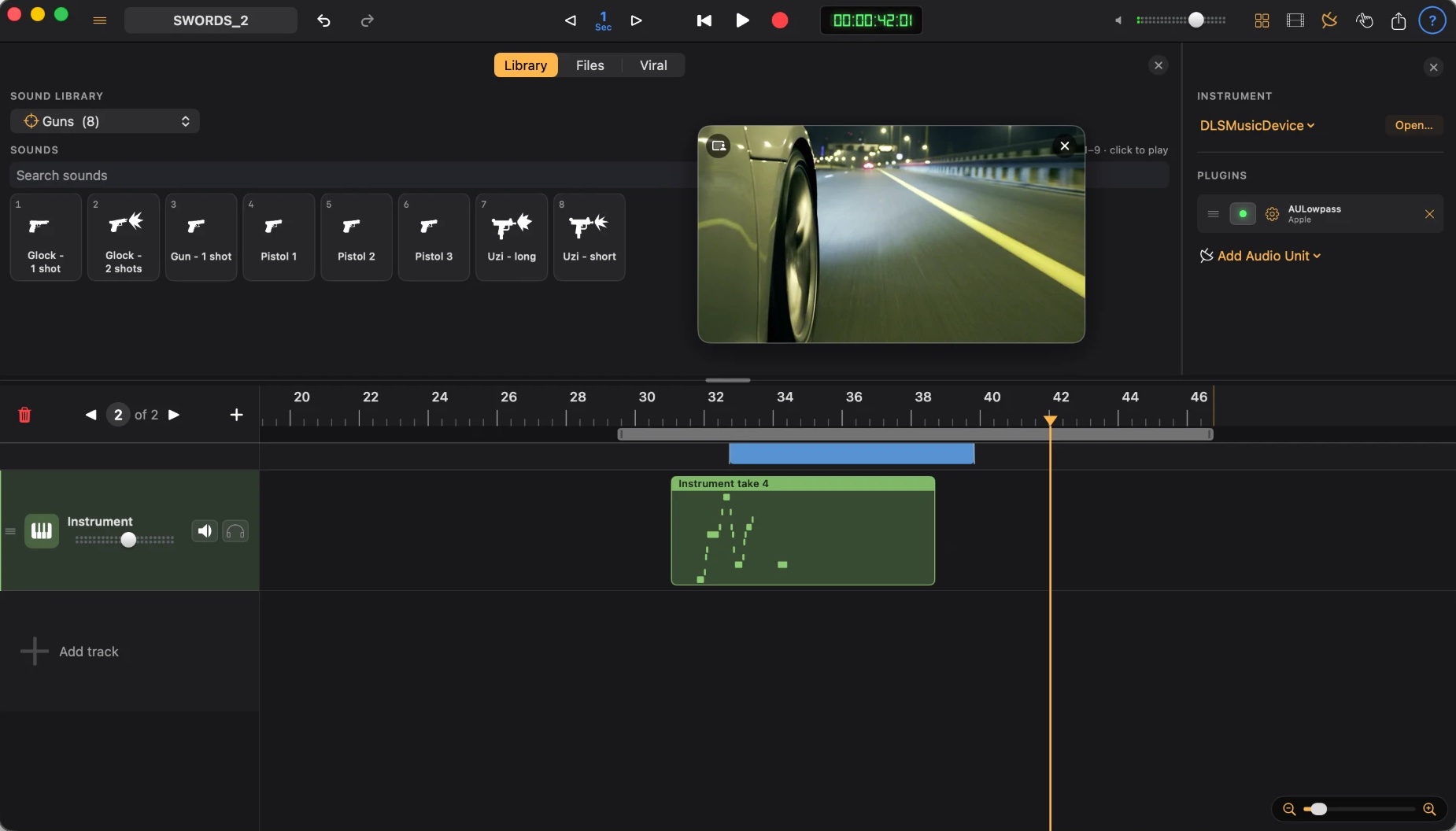Toggle the video picture-in-picture button

point(719,146)
